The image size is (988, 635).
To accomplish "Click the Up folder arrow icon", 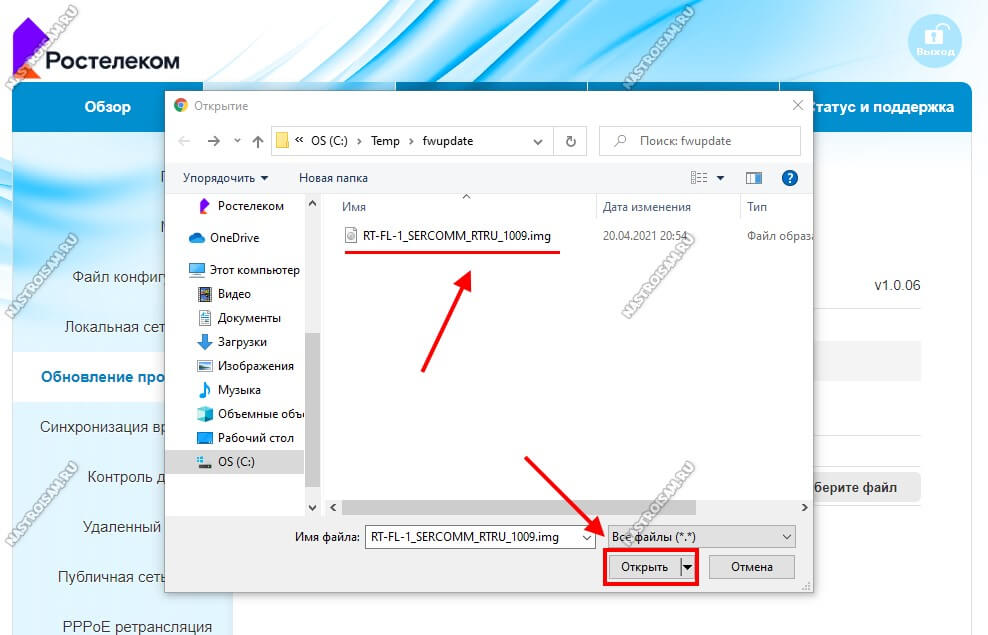I will [258, 141].
